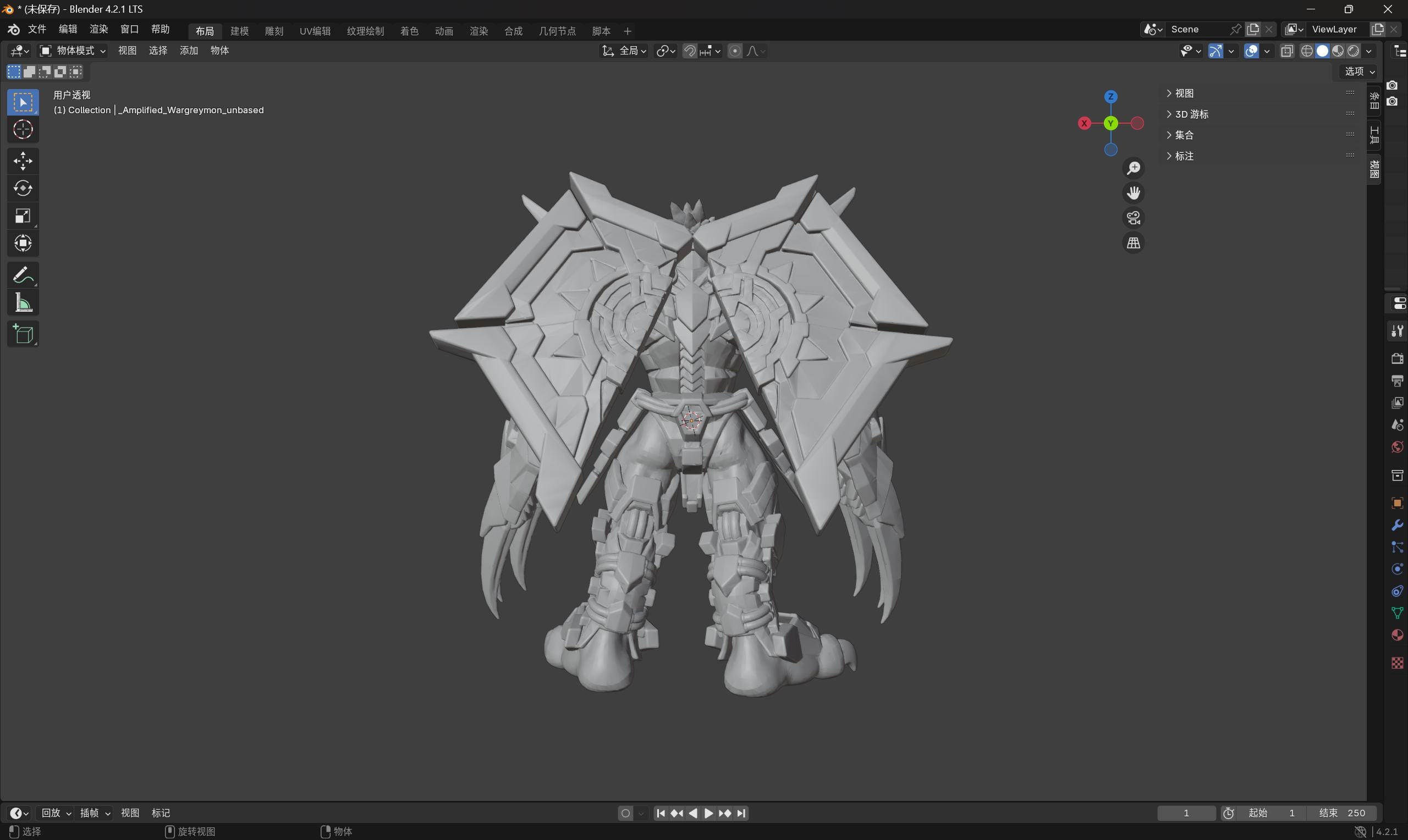Image resolution: width=1408 pixels, height=840 pixels.
Task: Select the Rotate tool
Action: [23, 189]
